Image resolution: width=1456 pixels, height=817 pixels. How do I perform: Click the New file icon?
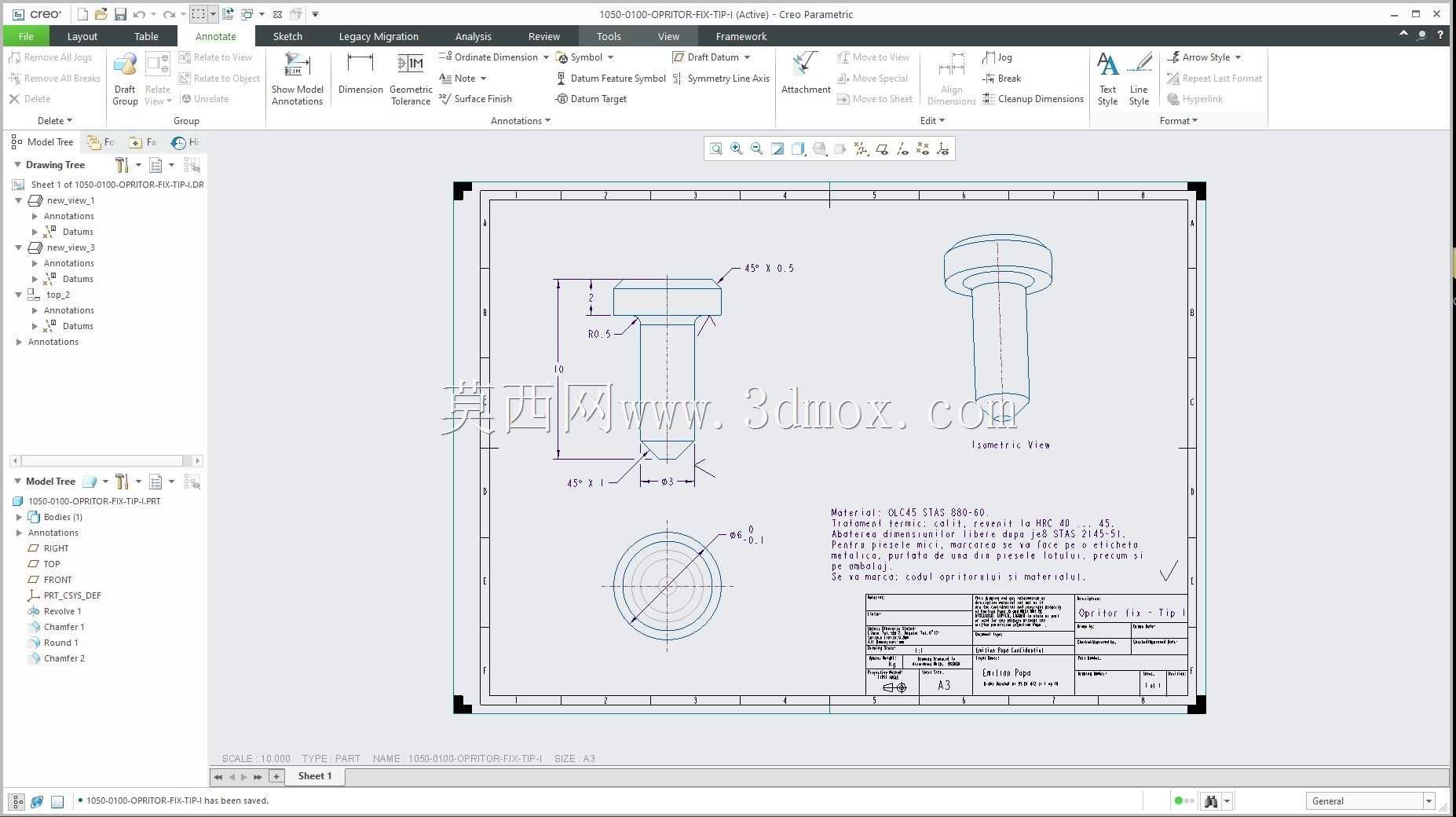click(83, 14)
